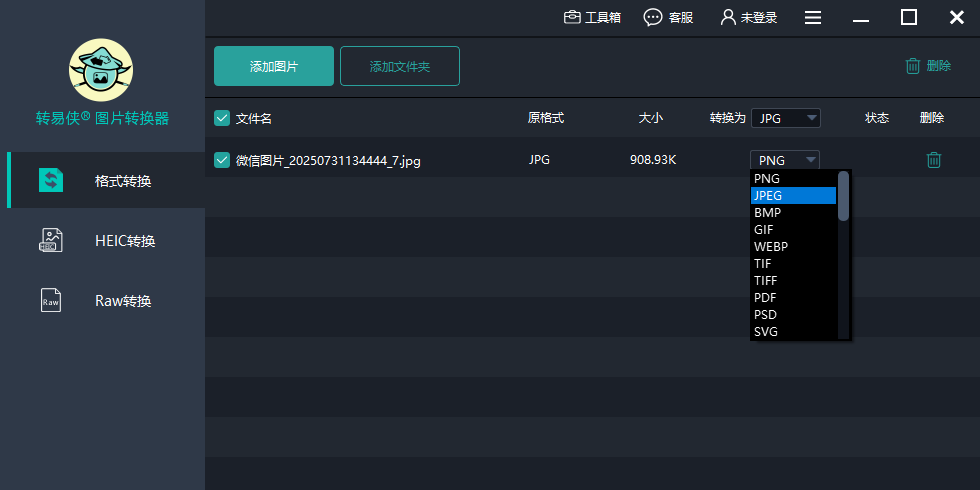The height and width of the screenshot is (490, 980).
Task: Uncheck the 微信图片 file row checkbox
Action: point(222,160)
